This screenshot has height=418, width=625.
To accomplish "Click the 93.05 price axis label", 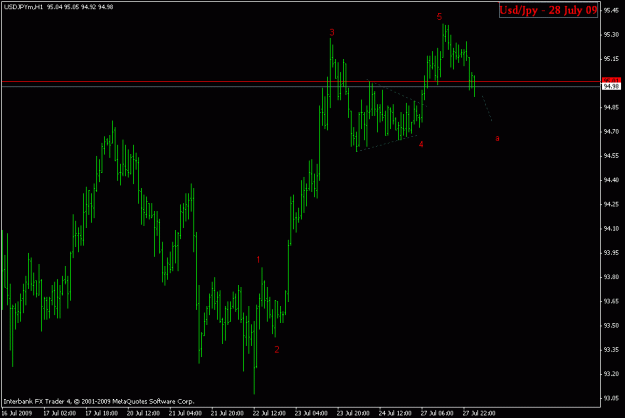I will (x=611, y=398).
